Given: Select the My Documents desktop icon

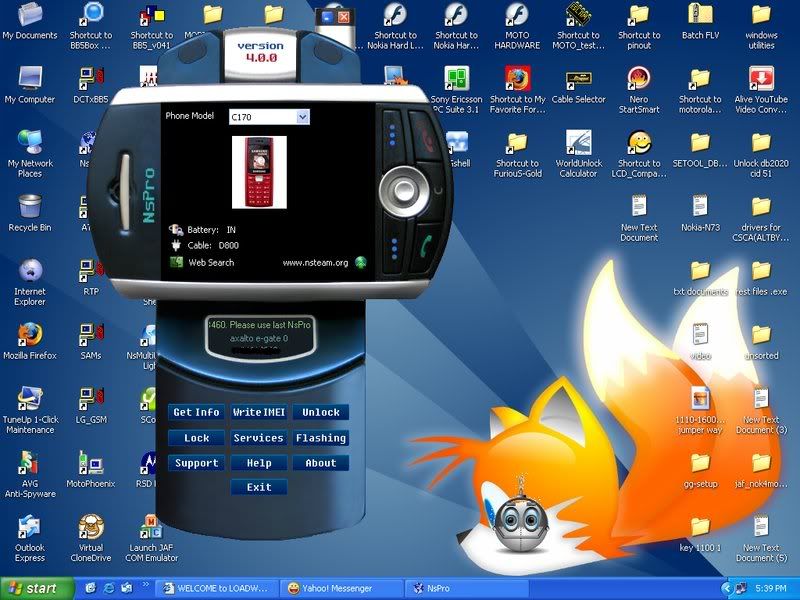Looking at the screenshot, I should click(30, 21).
